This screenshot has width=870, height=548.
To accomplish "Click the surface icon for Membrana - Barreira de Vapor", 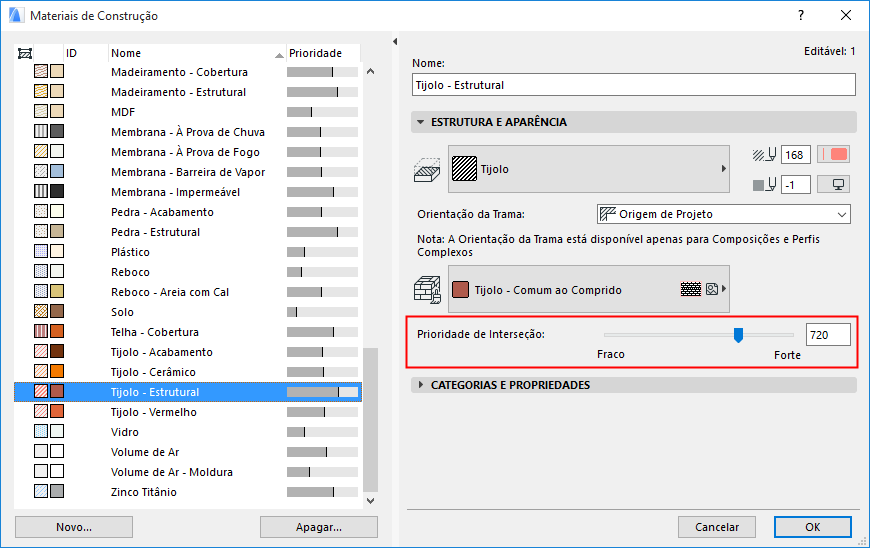I will click(57, 171).
